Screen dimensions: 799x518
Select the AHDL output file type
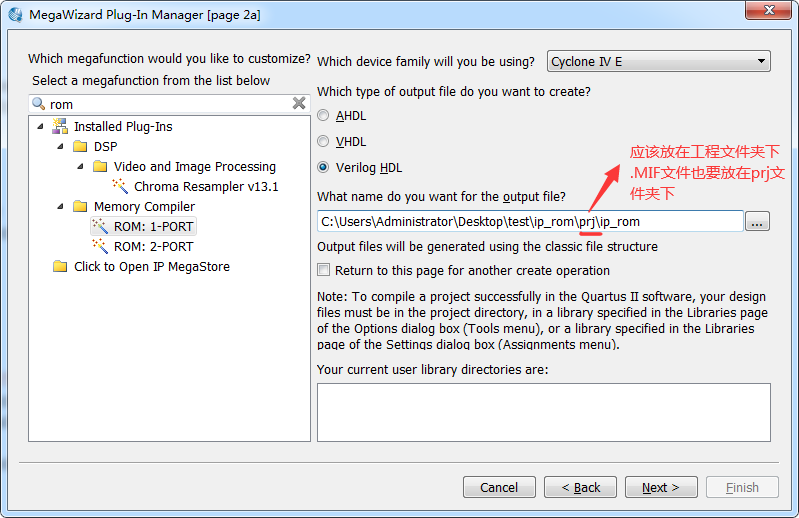pos(323,116)
